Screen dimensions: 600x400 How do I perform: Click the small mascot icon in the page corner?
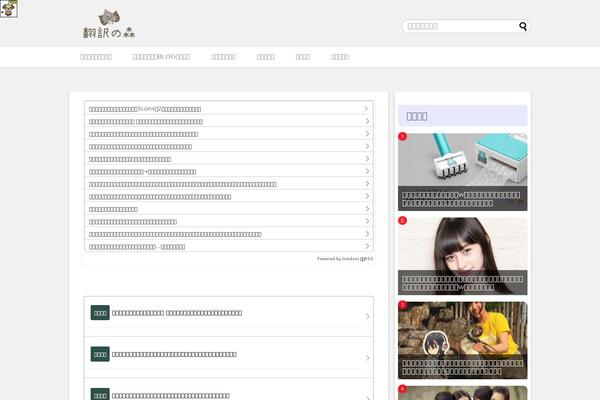coord(9,9)
